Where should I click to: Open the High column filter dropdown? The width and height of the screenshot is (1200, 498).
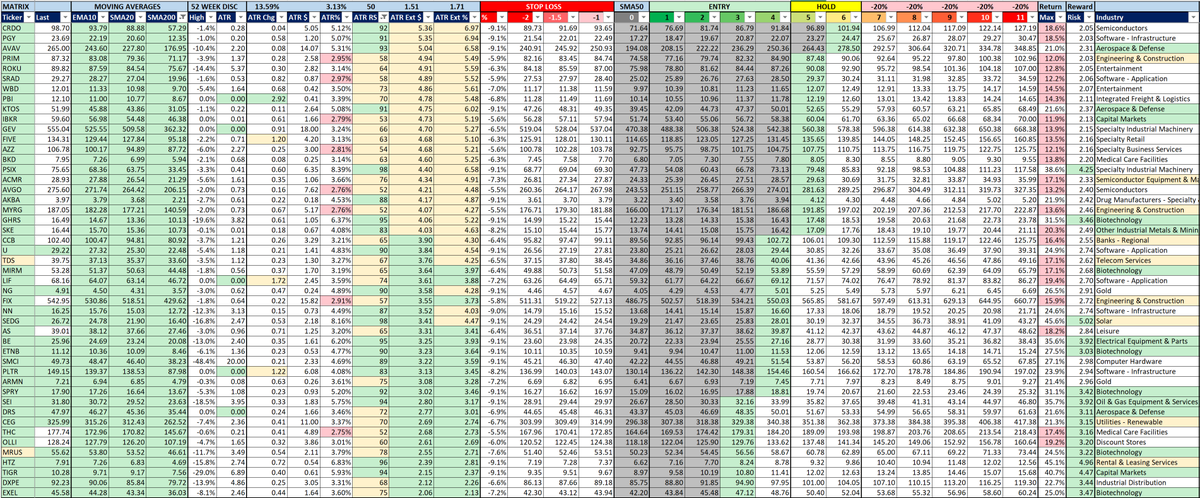211,17
